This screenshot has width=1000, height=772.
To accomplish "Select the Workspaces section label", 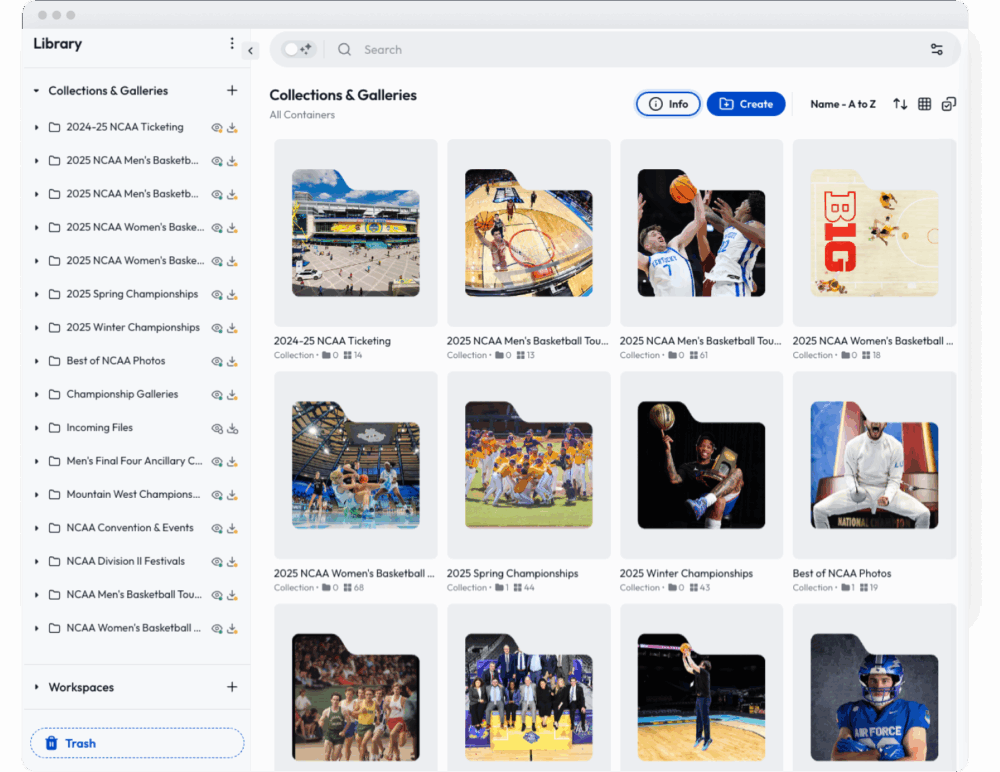I will [x=80, y=687].
